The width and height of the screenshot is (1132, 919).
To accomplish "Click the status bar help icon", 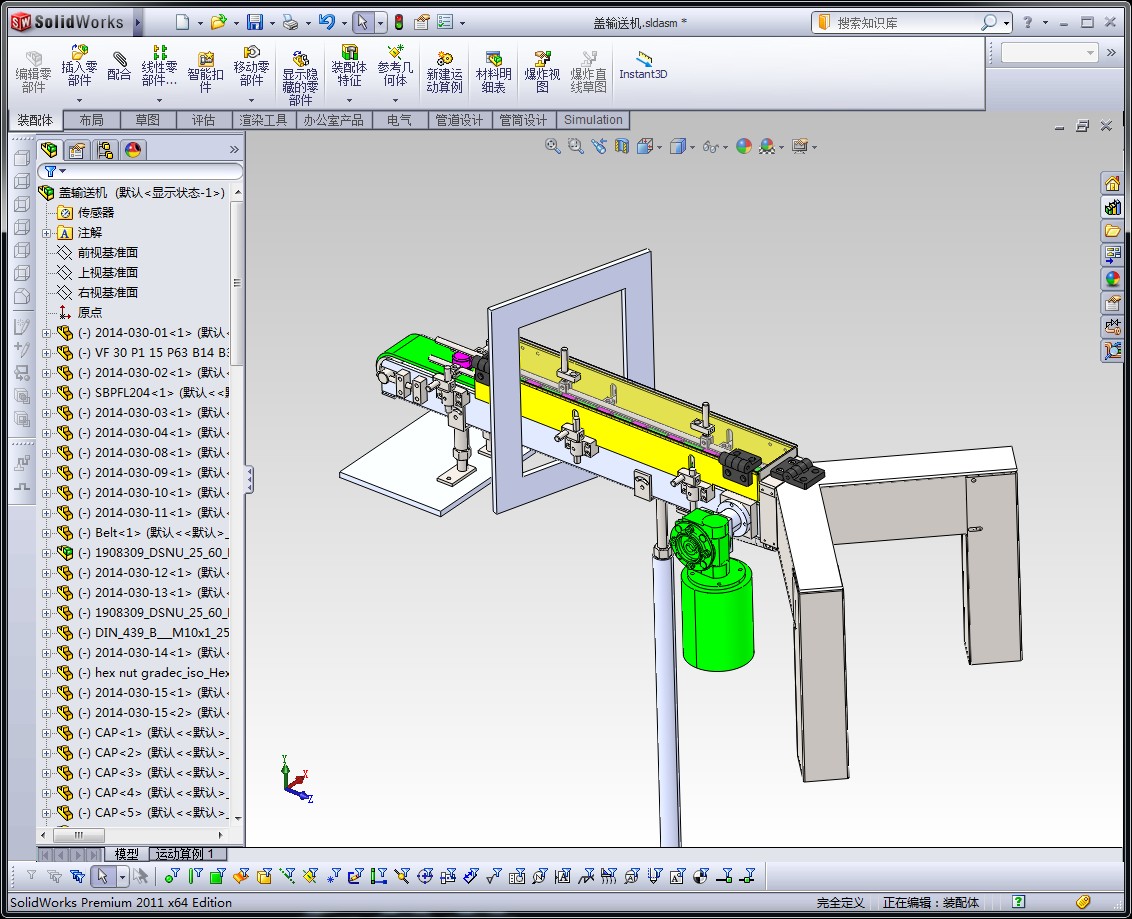I will [x=1019, y=902].
